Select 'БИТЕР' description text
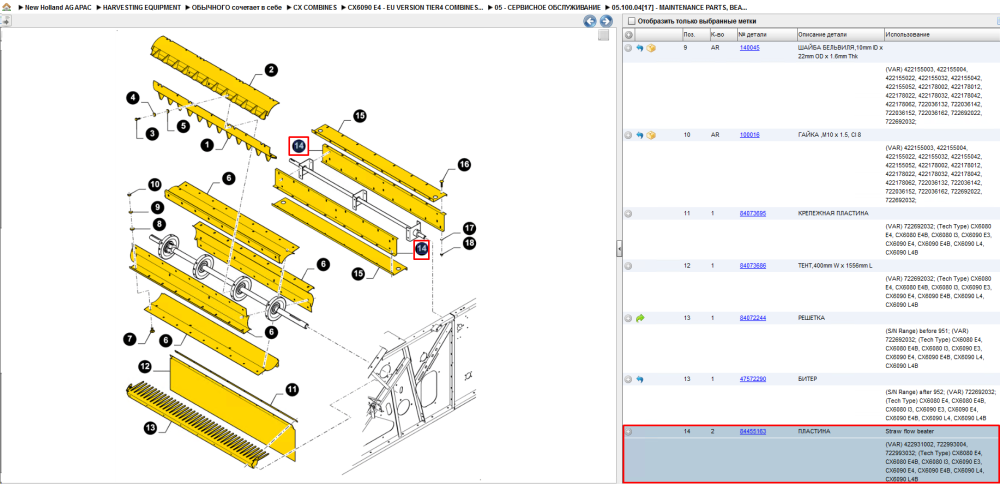Viewport: 1000px width, 484px height. pos(807,379)
